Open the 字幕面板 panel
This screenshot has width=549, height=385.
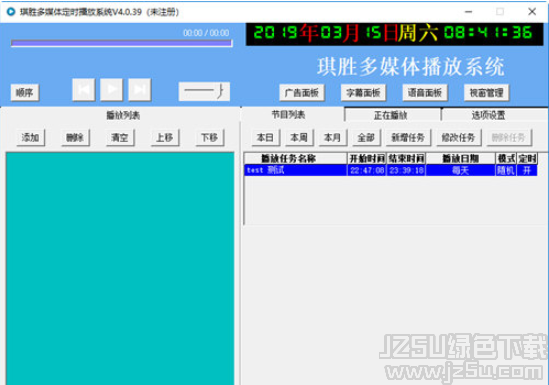click(x=363, y=93)
